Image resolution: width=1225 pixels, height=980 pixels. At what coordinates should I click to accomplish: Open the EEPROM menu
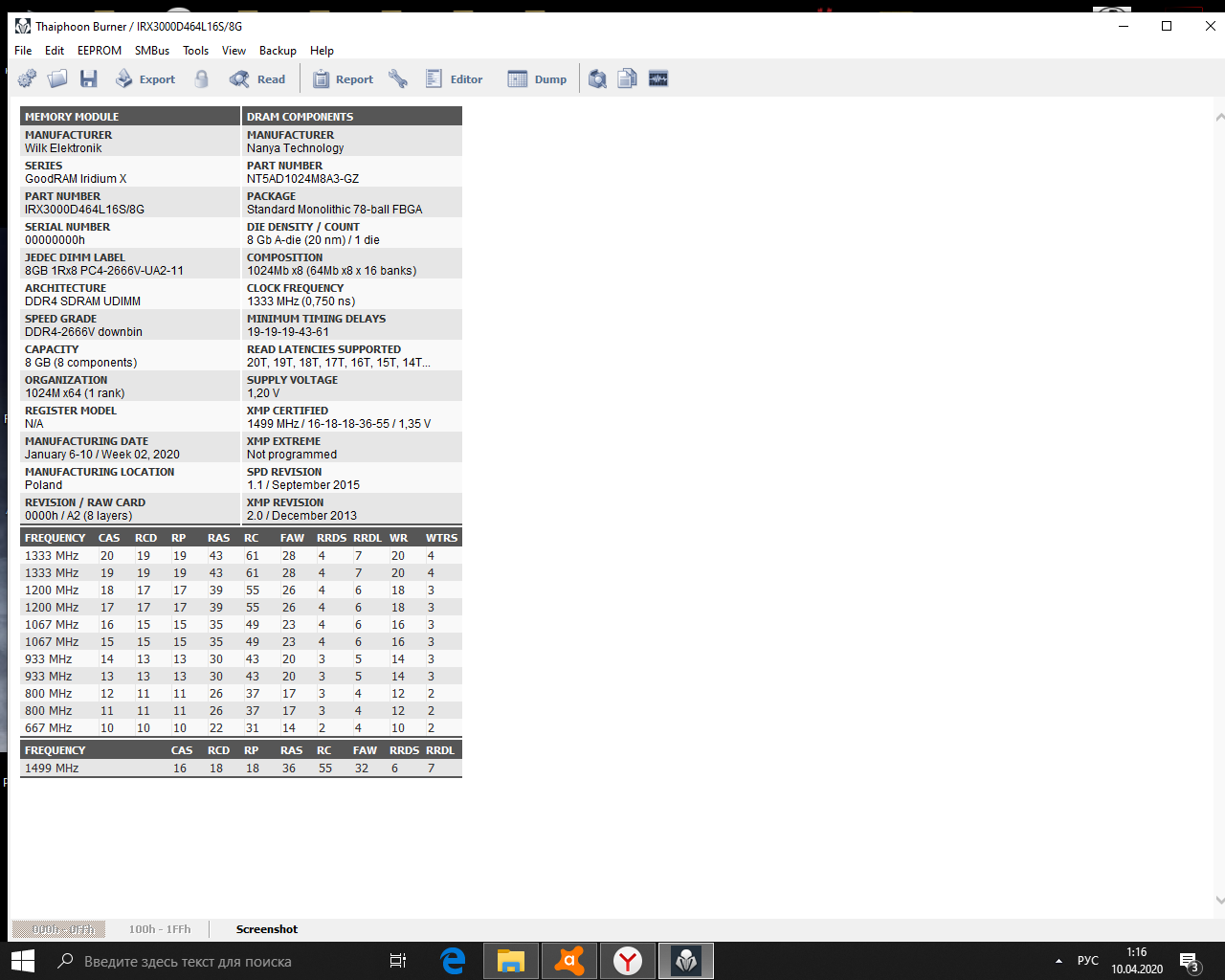(100, 51)
